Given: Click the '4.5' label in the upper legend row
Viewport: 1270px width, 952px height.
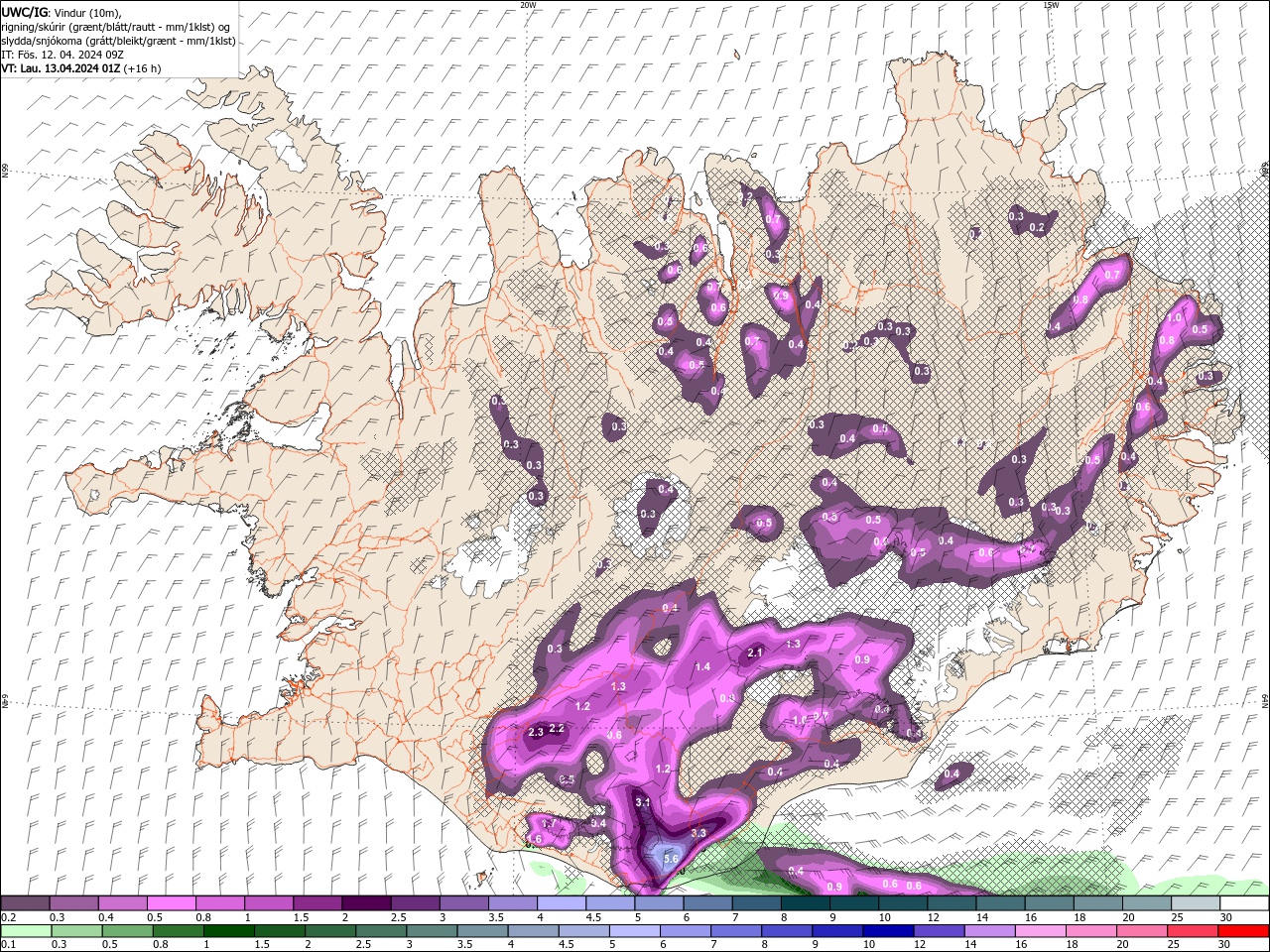Looking at the screenshot, I should pyautogui.click(x=593, y=917).
